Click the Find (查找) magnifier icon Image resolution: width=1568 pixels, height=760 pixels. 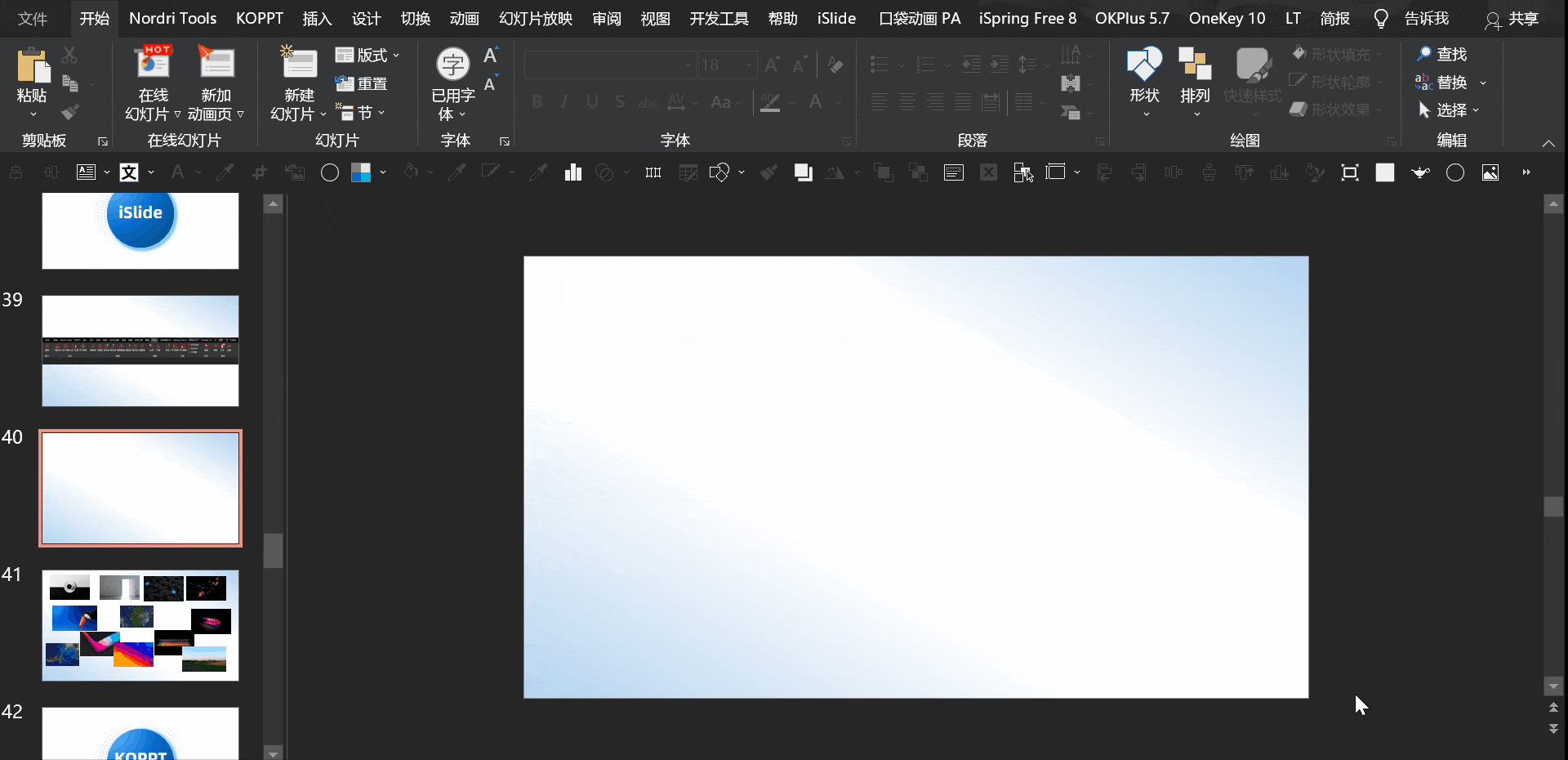point(1423,54)
